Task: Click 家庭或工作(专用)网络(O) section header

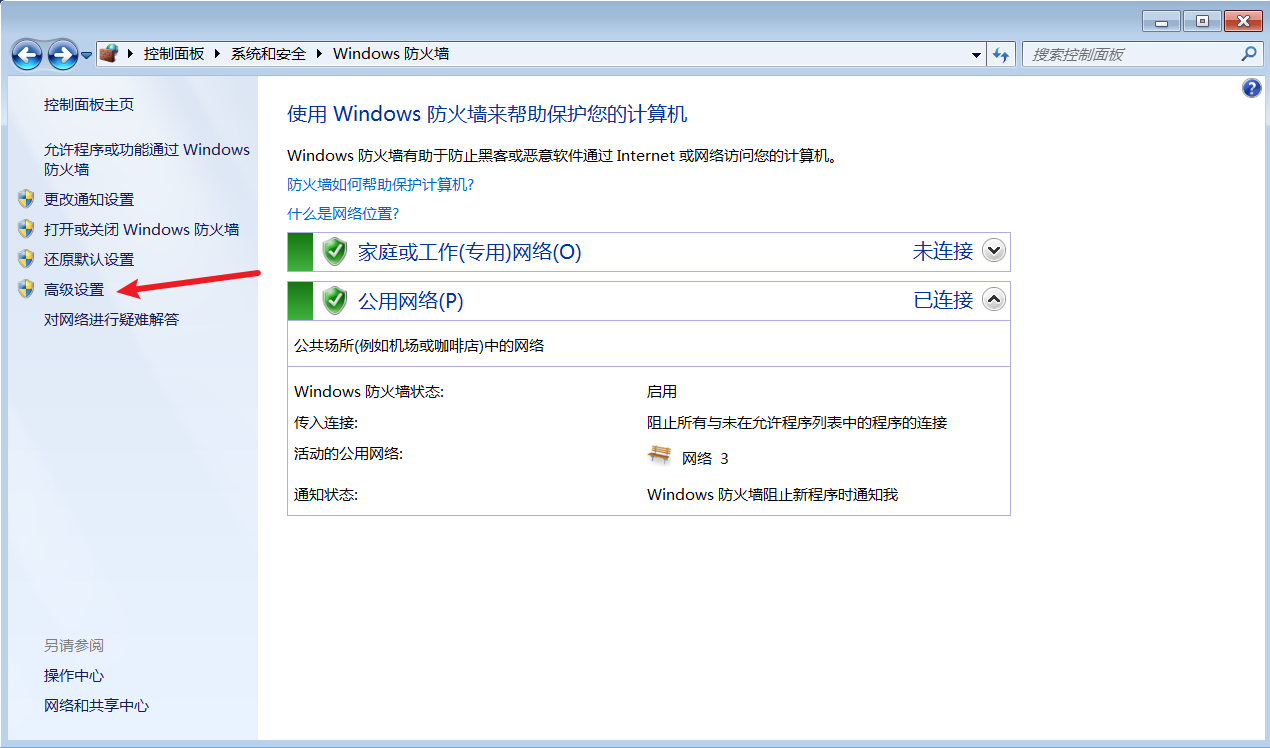Action: [648, 251]
